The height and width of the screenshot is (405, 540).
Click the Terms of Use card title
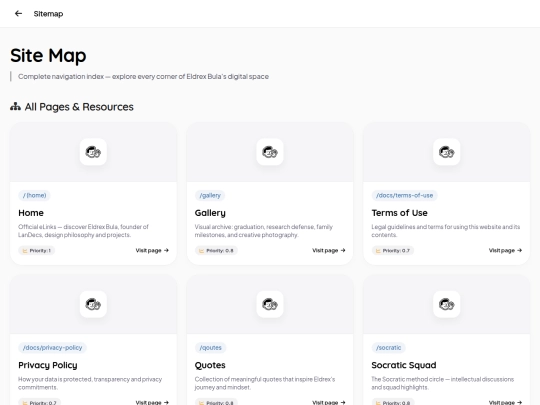(x=399, y=213)
